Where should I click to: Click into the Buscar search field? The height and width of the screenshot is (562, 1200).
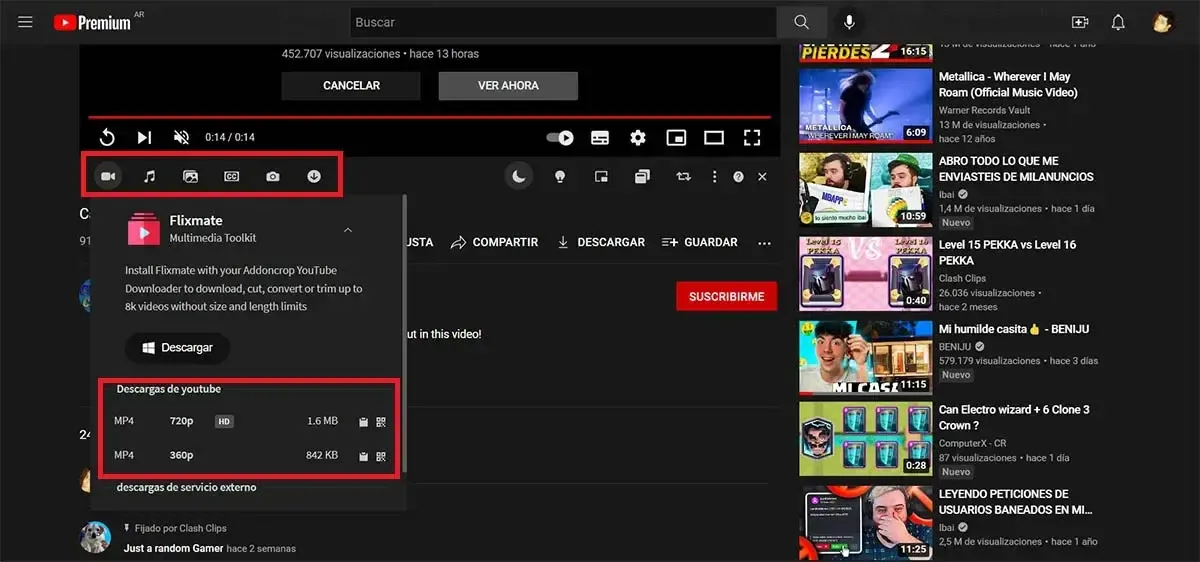564,22
